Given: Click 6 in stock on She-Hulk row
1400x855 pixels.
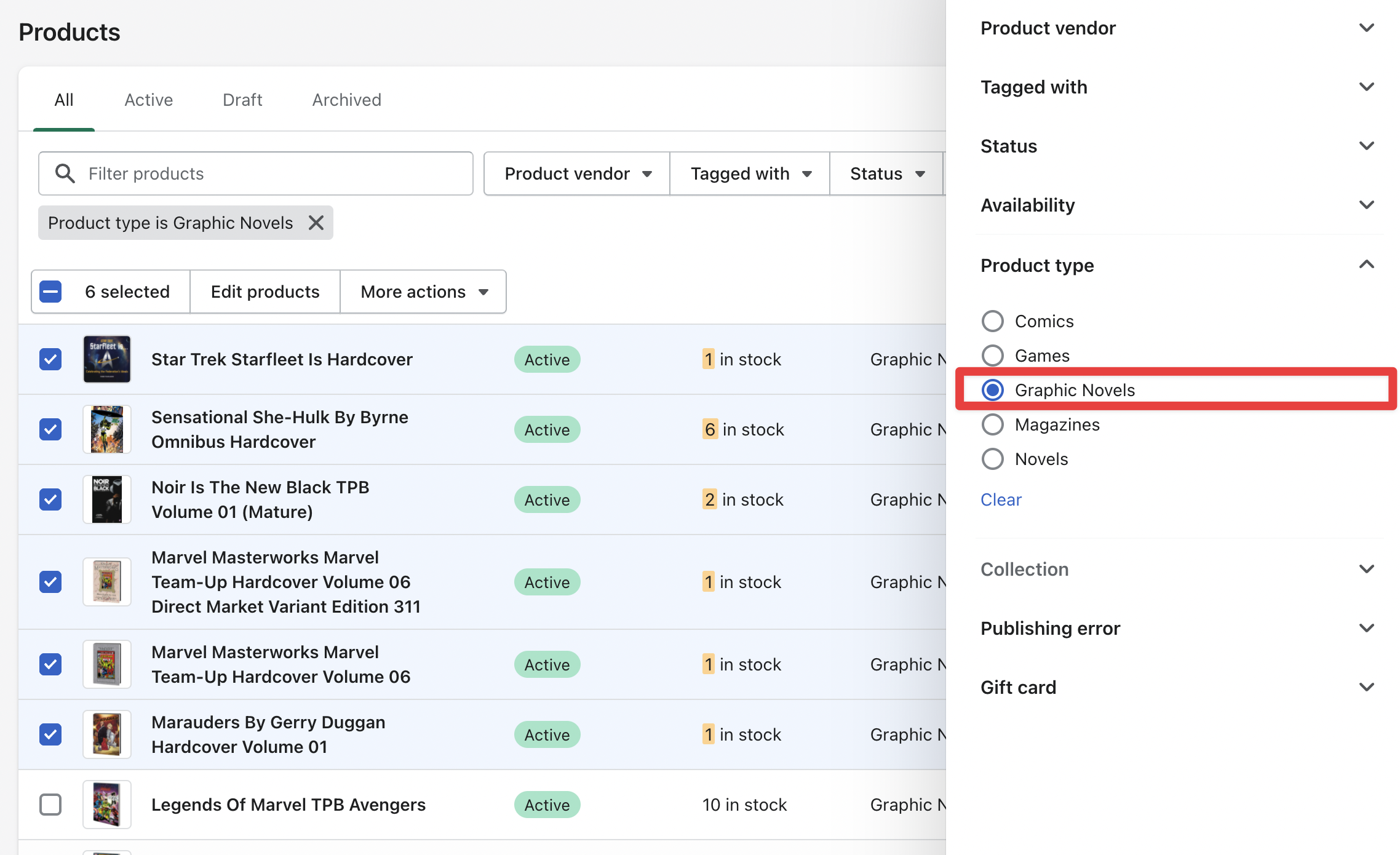Looking at the screenshot, I should (743, 429).
